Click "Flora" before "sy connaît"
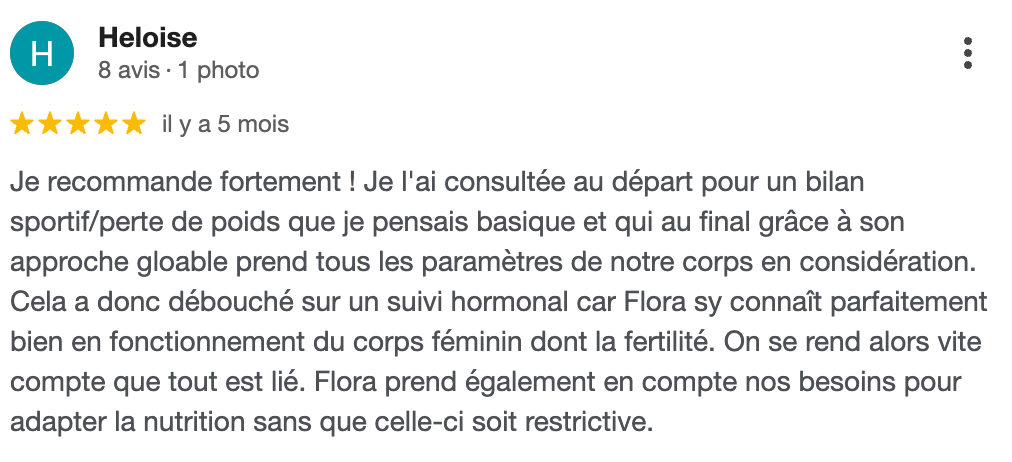Viewport: 1012px width, 462px height. pos(653,302)
